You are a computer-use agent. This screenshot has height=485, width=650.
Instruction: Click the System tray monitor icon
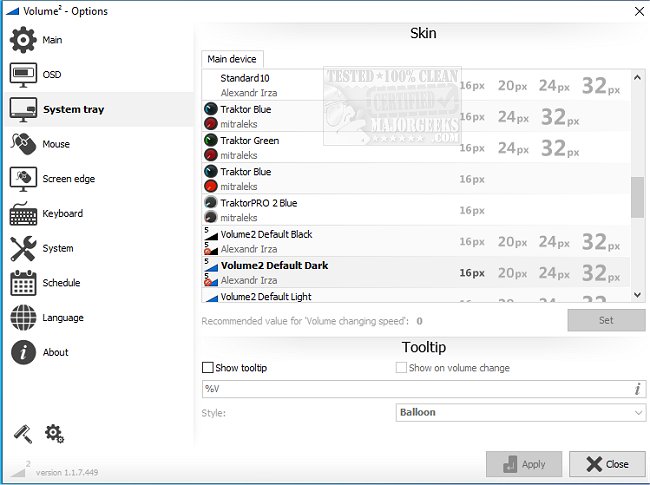pyautogui.click(x=23, y=109)
